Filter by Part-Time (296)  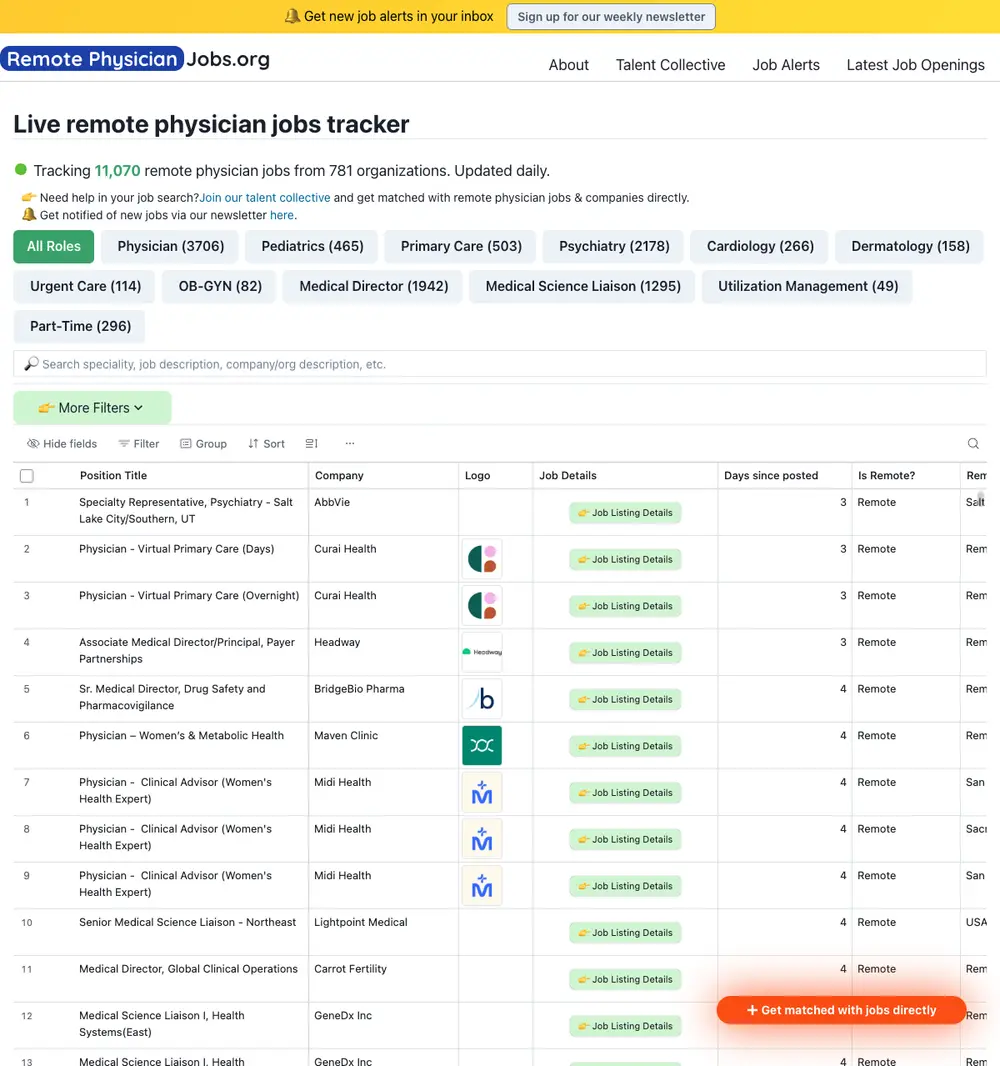coord(80,326)
